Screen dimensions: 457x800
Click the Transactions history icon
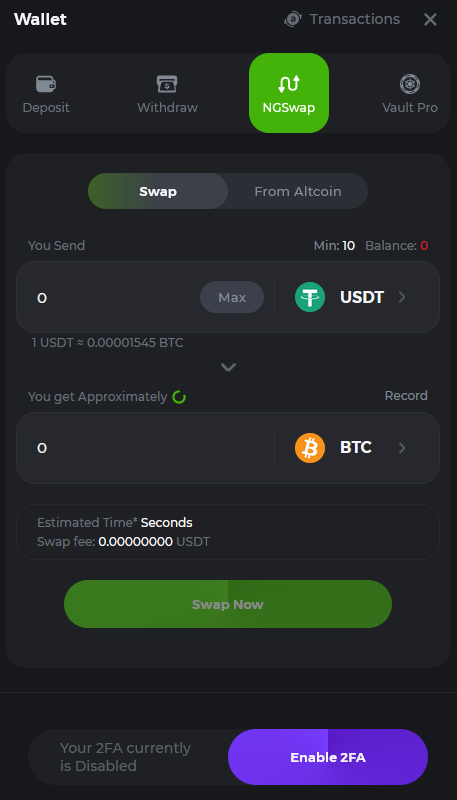(293, 19)
